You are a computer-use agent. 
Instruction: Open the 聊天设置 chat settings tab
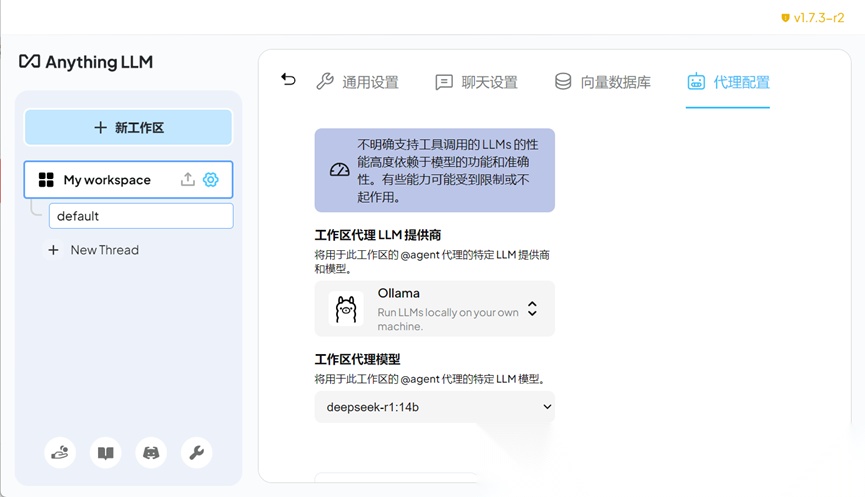click(x=476, y=82)
